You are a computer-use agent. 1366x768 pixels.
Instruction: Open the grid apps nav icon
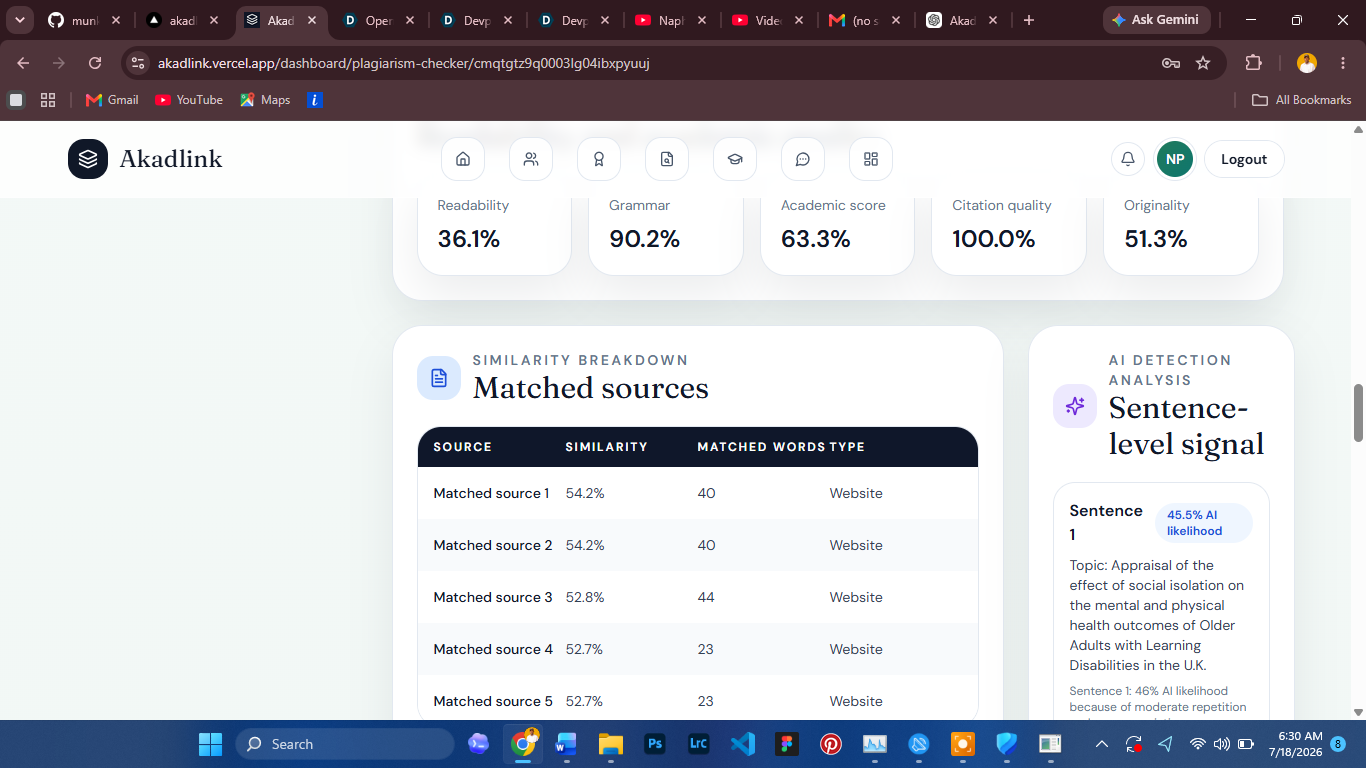coord(871,159)
